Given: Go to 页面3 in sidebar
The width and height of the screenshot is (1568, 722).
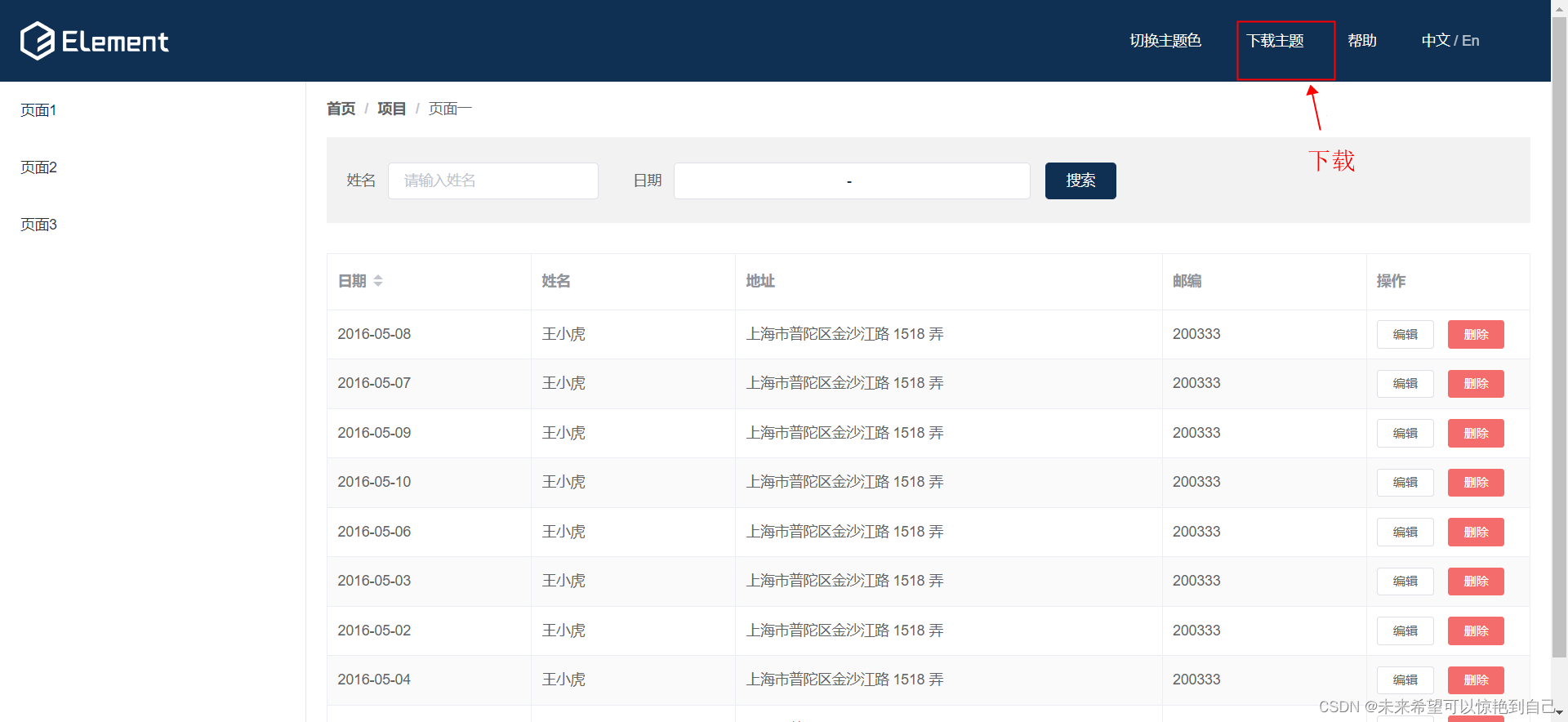Looking at the screenshot, I should pos(38,225).
